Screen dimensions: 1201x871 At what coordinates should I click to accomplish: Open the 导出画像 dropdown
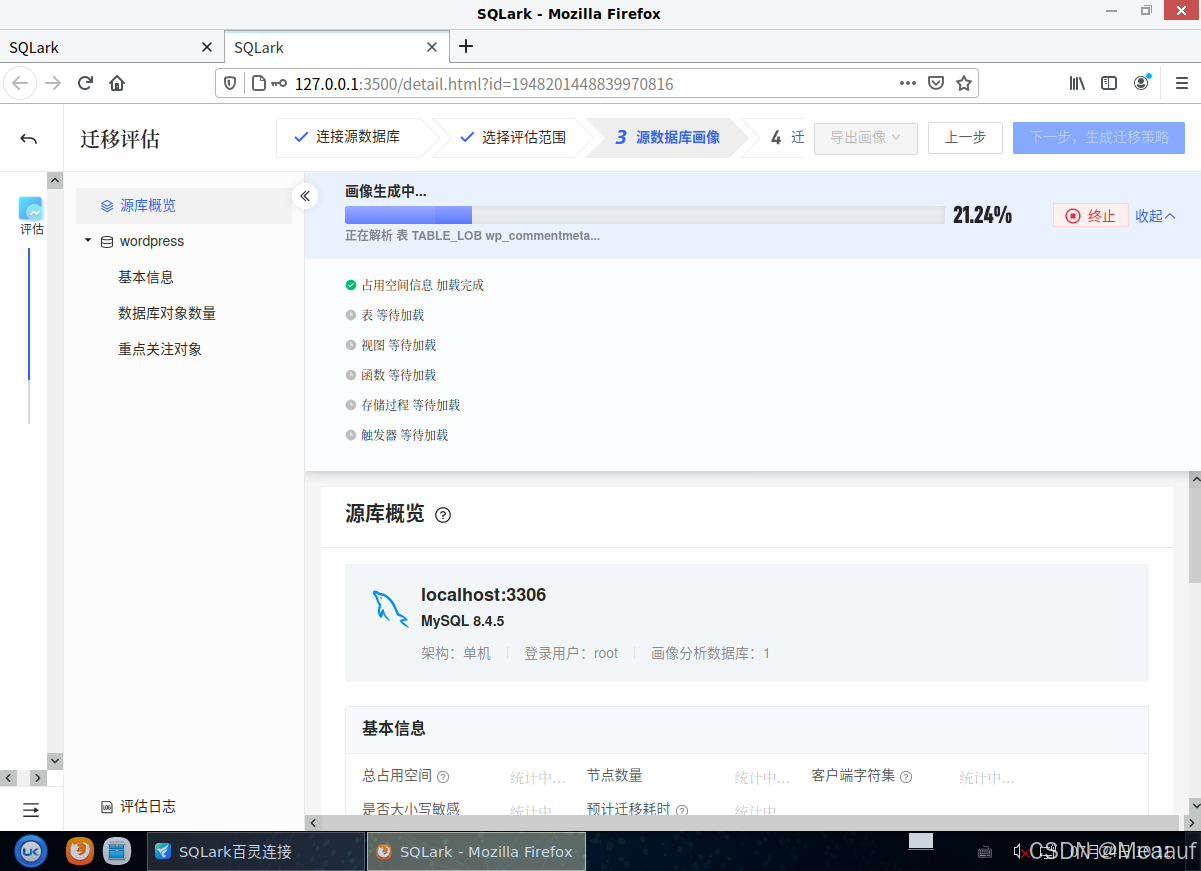pos(866,138)
